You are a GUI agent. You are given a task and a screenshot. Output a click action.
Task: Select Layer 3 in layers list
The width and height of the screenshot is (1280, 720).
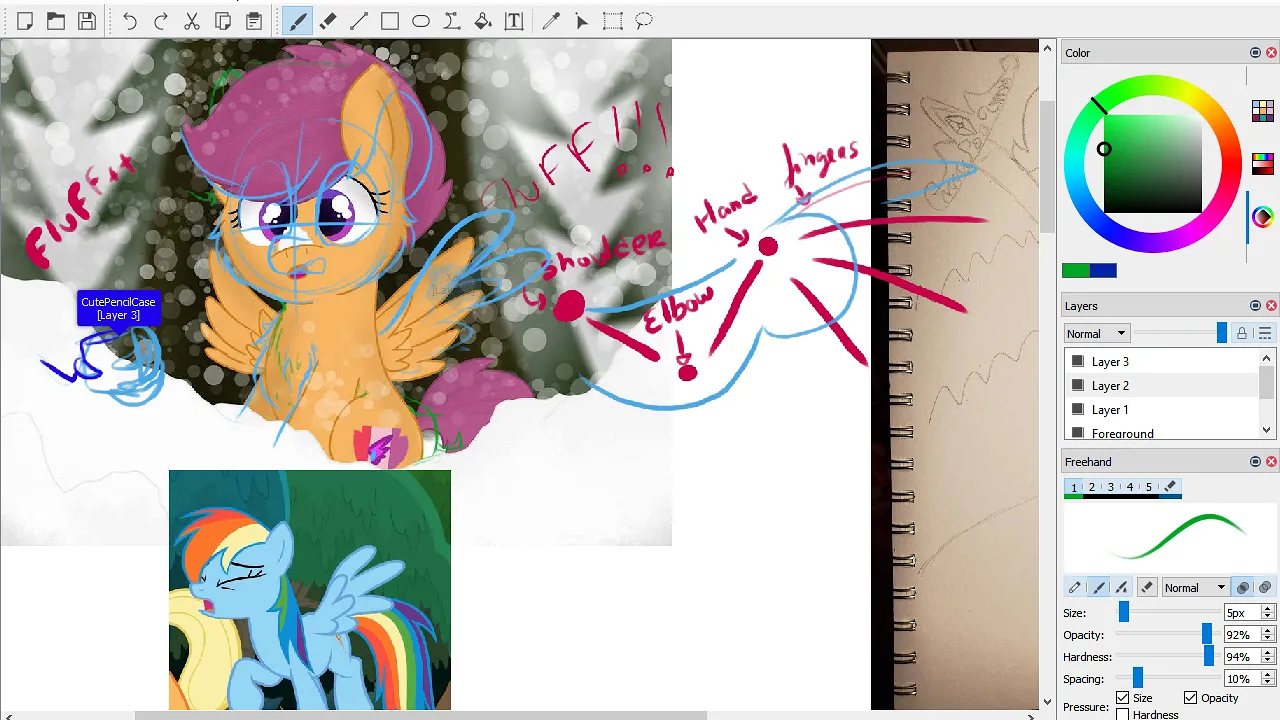coord(1161,361)
